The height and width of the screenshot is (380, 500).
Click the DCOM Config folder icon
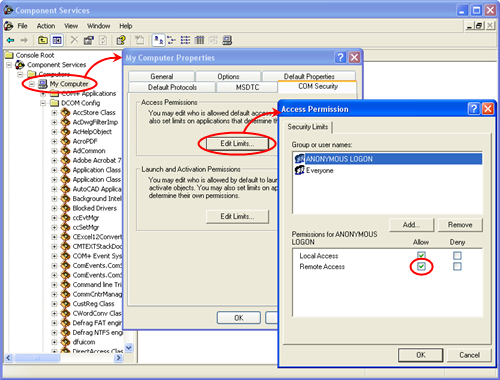point(54,103)
